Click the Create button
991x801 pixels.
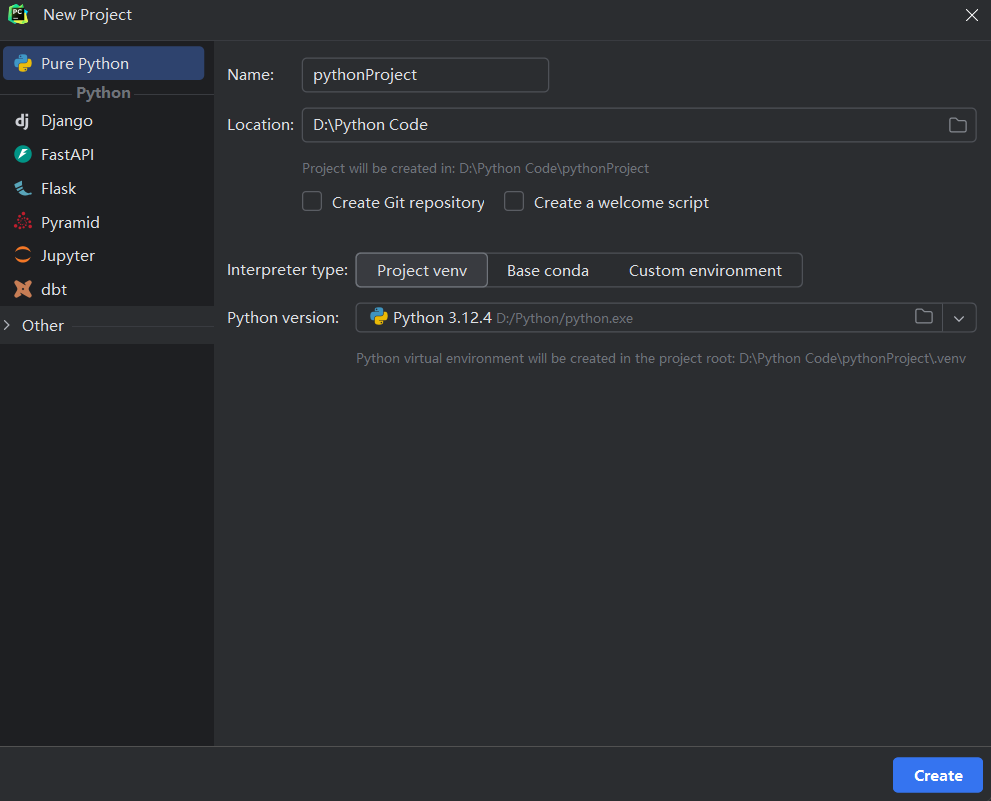coord(937,775)
